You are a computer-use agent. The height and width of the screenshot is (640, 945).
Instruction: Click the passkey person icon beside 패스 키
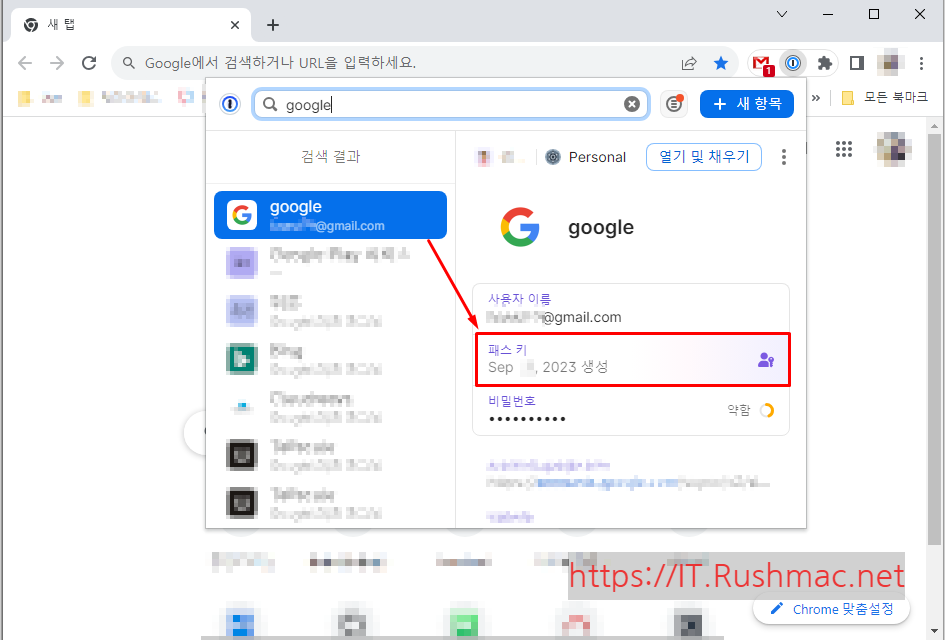point(766,358)
